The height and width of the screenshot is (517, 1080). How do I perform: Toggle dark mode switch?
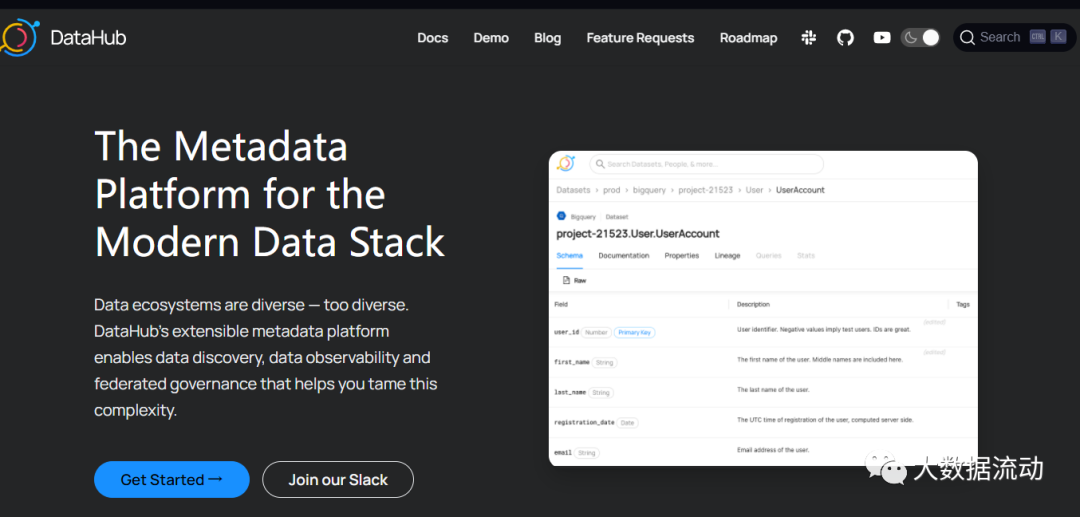coord(920,38)
